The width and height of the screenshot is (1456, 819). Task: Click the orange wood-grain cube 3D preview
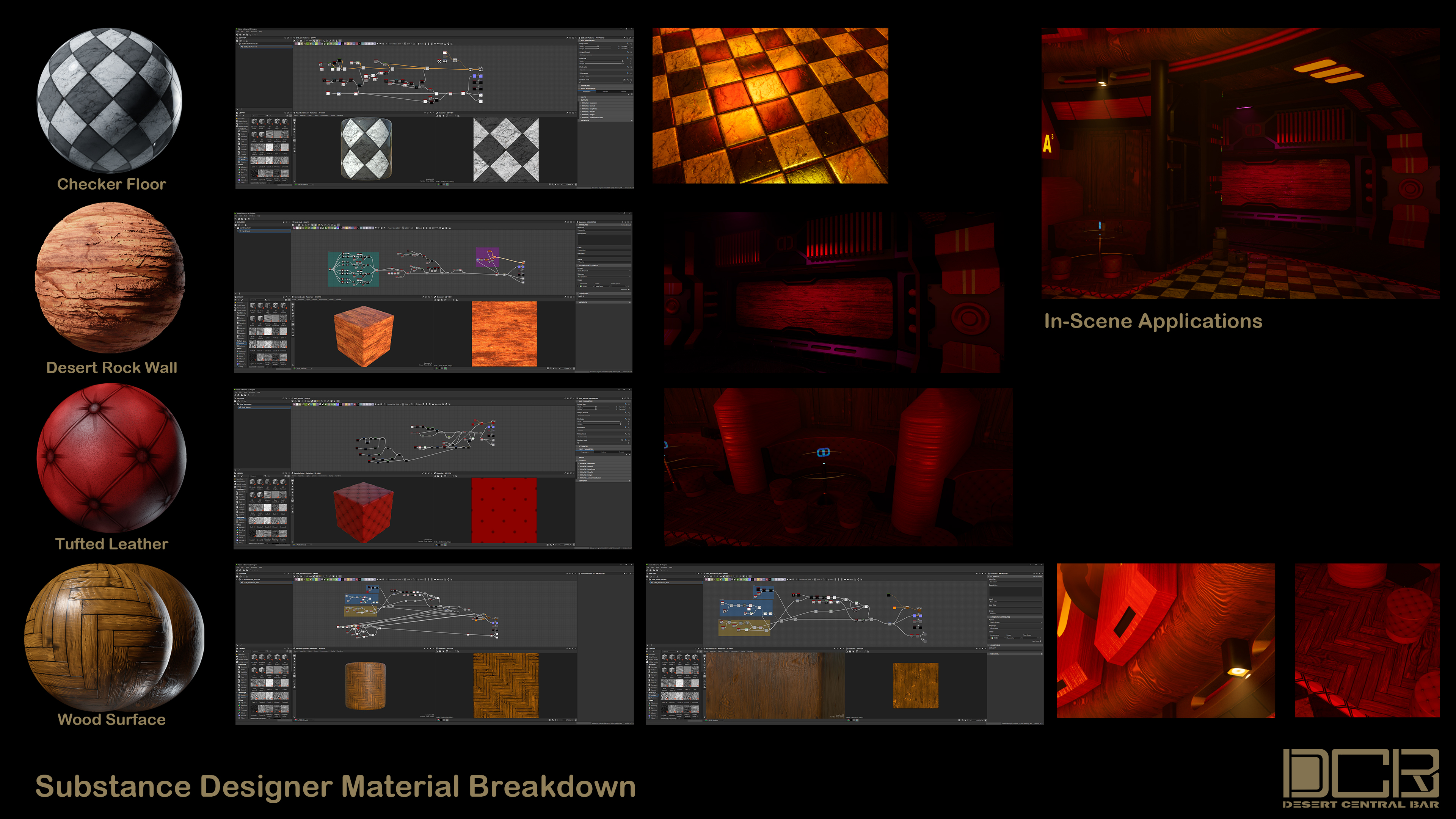tap(364, 336)
